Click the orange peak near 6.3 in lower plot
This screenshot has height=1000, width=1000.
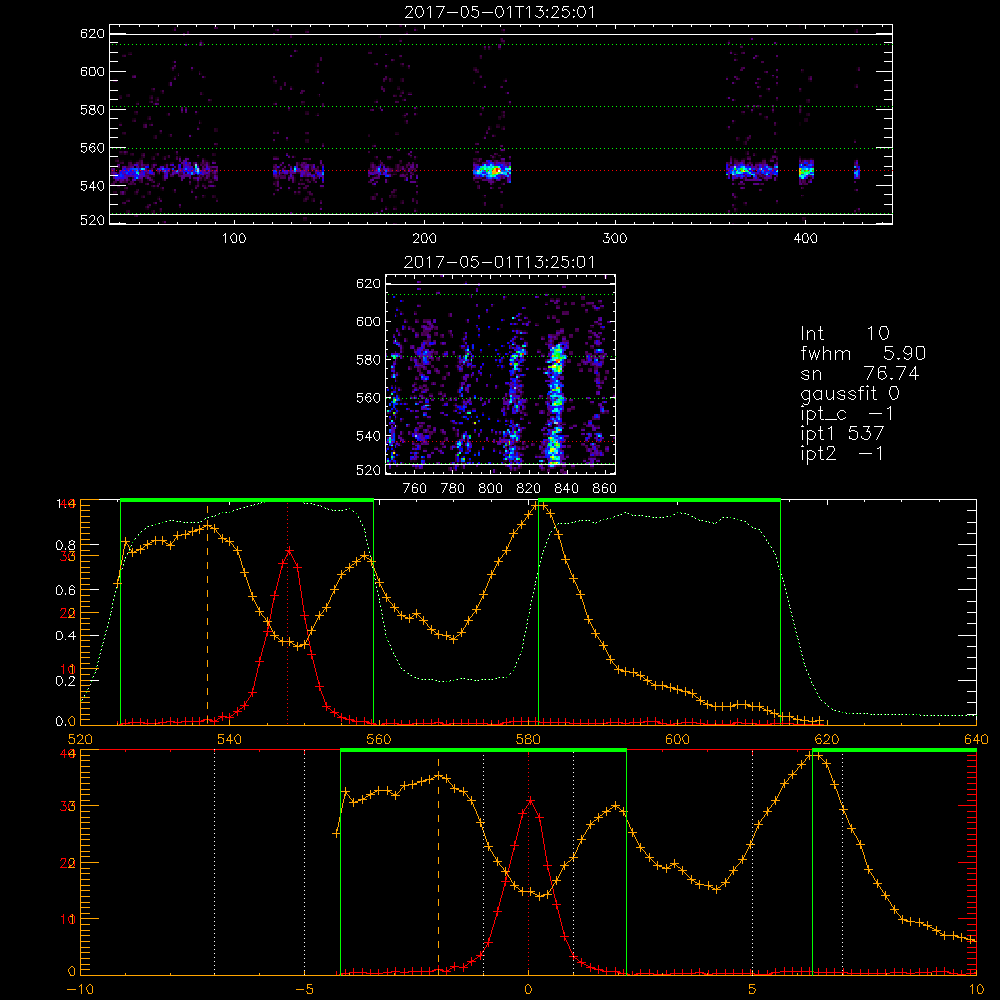tap(812, 756)
